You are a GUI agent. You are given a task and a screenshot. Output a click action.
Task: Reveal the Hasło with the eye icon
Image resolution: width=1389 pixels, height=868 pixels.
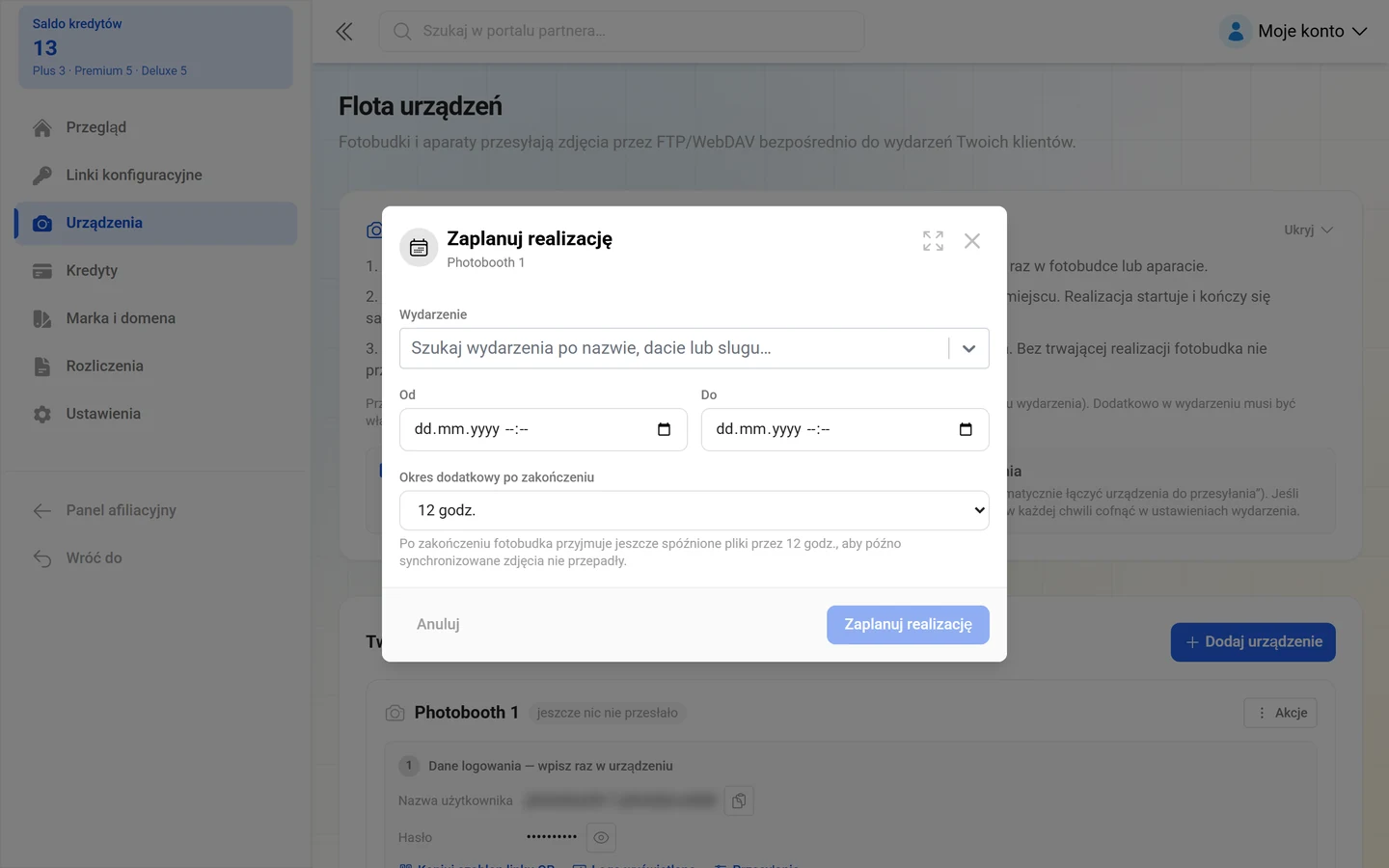pos(601,837)
